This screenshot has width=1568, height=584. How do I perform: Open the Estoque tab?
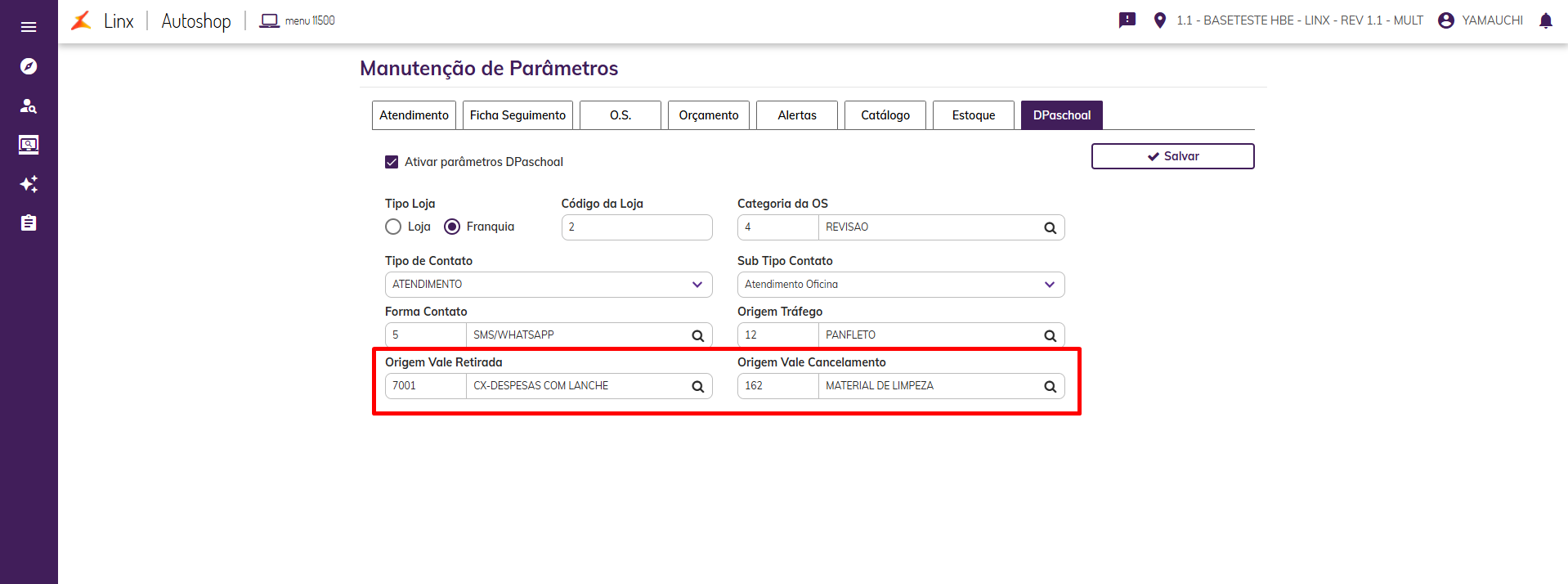pyautogui.click(x=973, y=115)
